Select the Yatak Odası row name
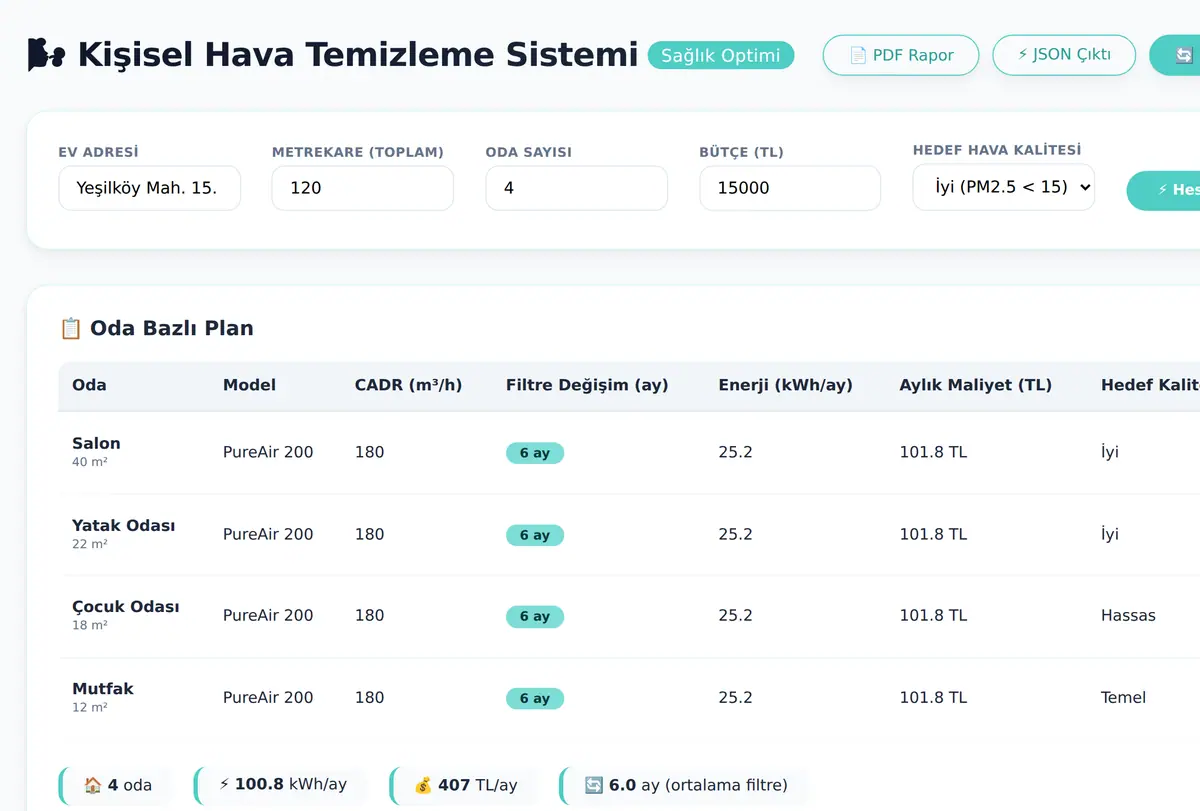1200x811 pixels. click(x=123, y=525)
